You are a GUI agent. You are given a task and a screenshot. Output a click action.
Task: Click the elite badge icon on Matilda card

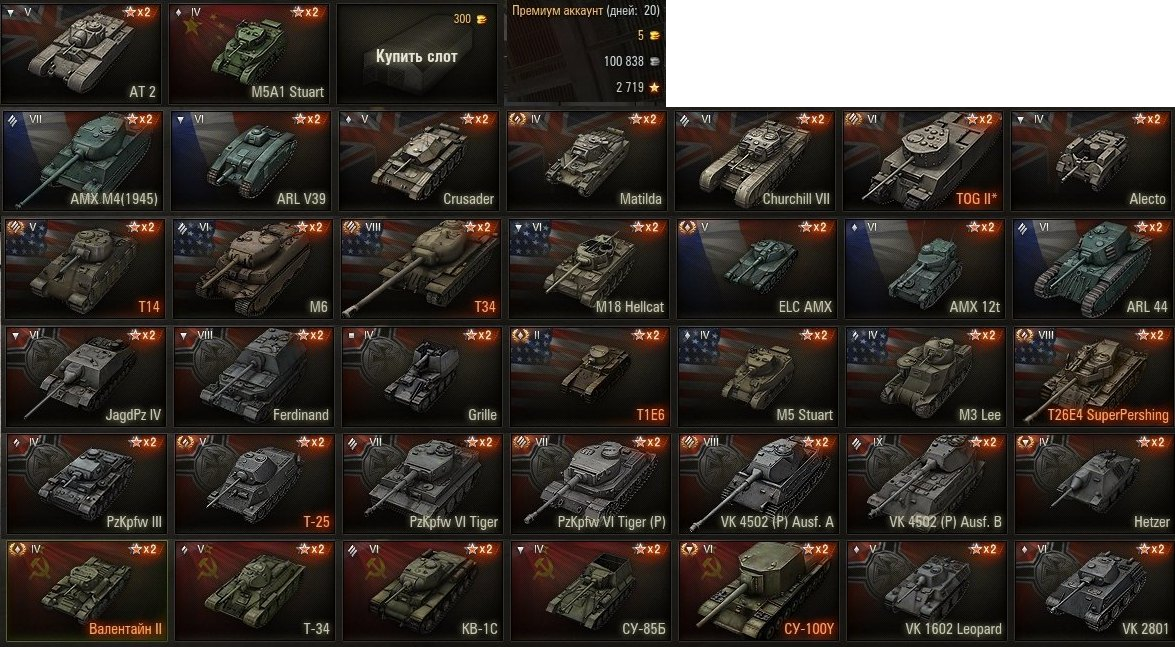pos(518,118)
